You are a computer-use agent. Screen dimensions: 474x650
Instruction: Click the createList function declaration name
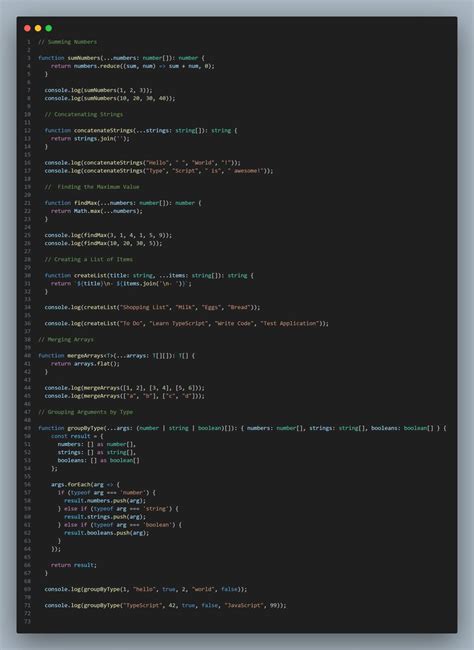click(90, 275)
